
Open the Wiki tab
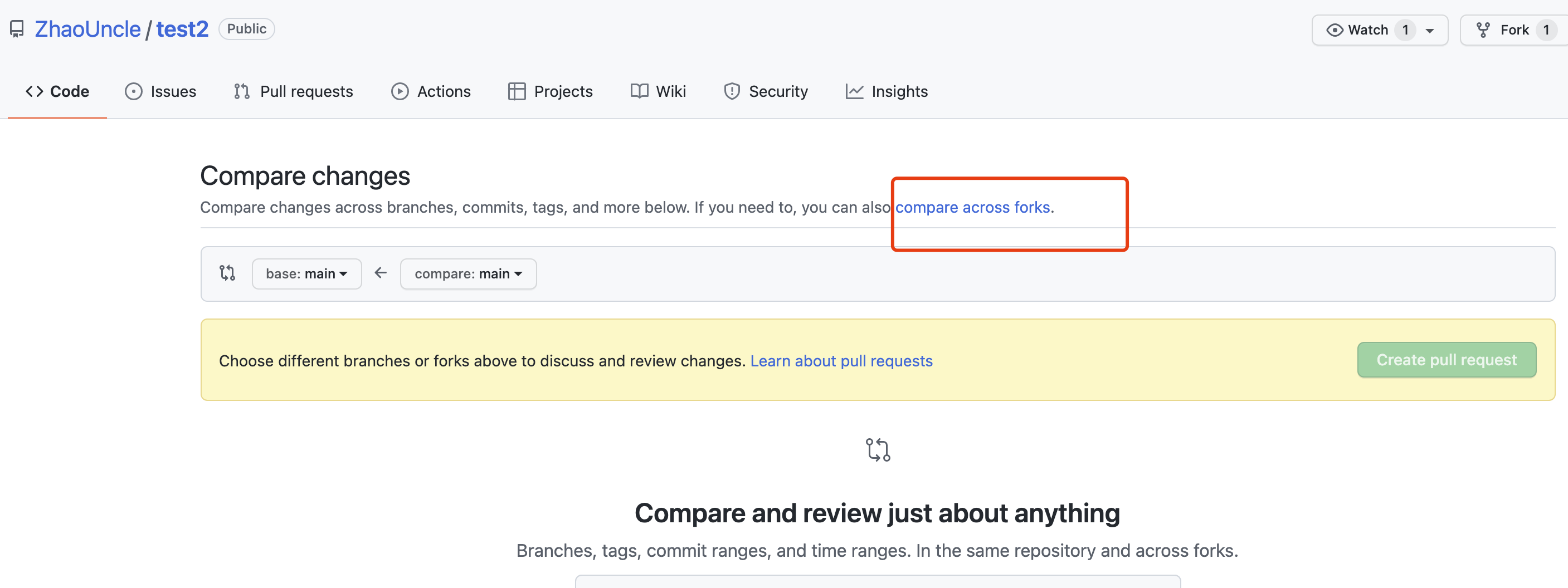(x=658, y=91)
